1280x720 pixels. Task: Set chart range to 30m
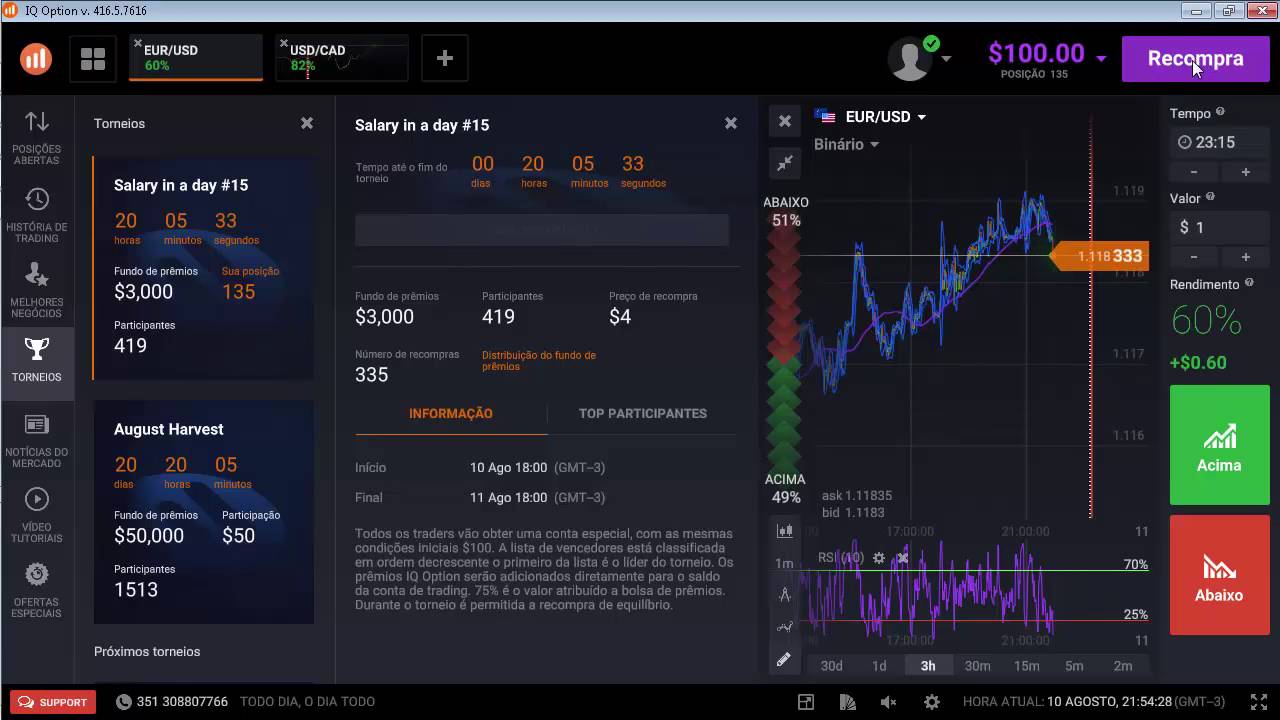[977, 666]
